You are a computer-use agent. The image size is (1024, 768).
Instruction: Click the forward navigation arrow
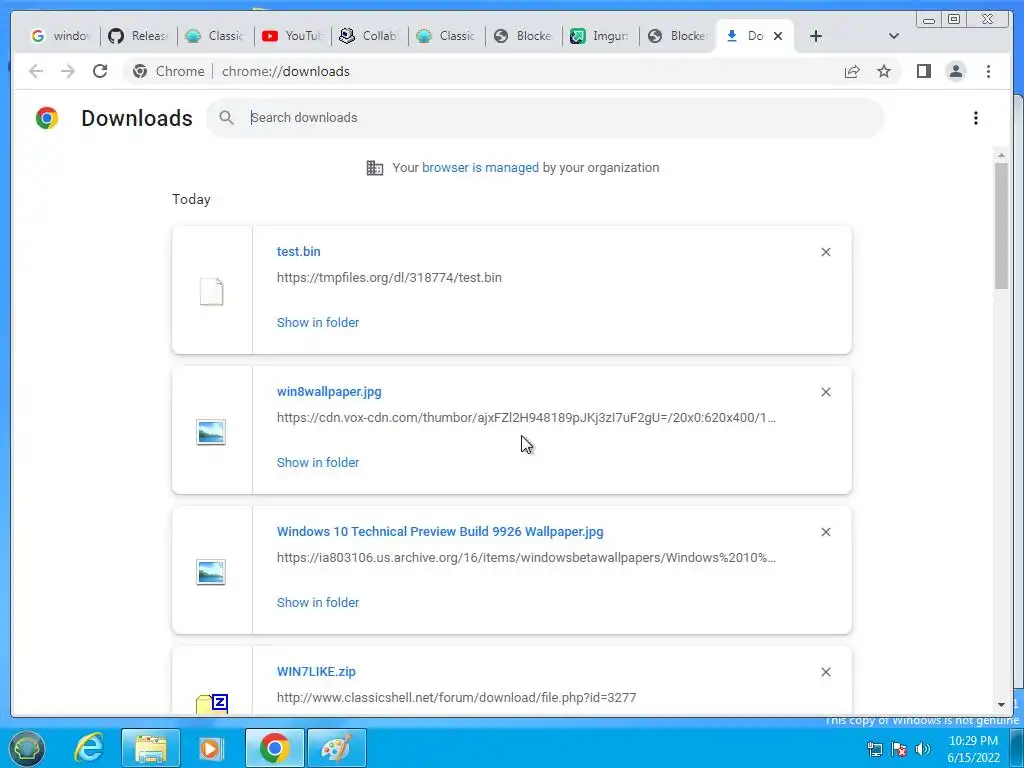(x=68, y=71)
